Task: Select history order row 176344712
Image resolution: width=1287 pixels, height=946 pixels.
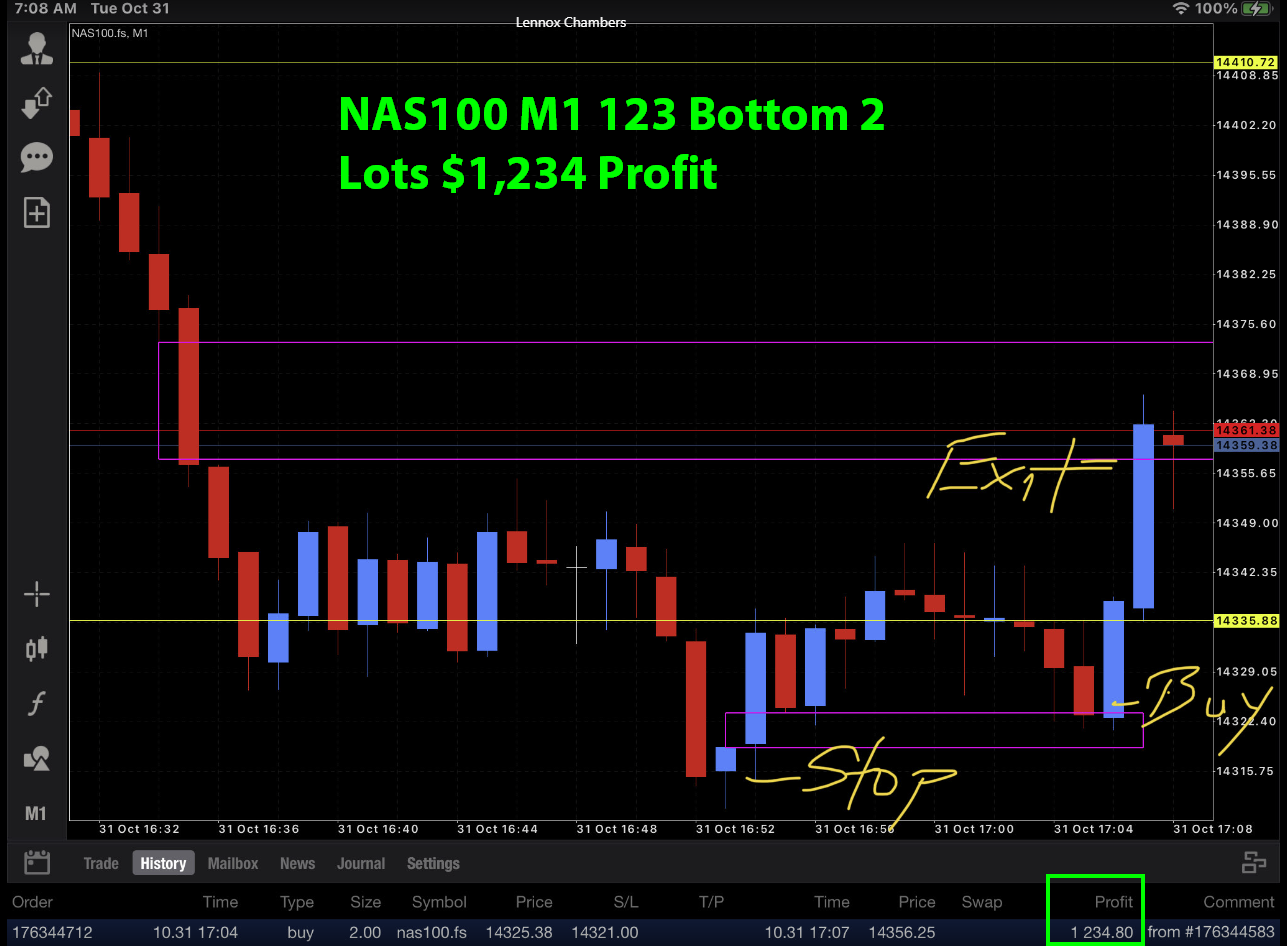Action: [x=52, y=932]
